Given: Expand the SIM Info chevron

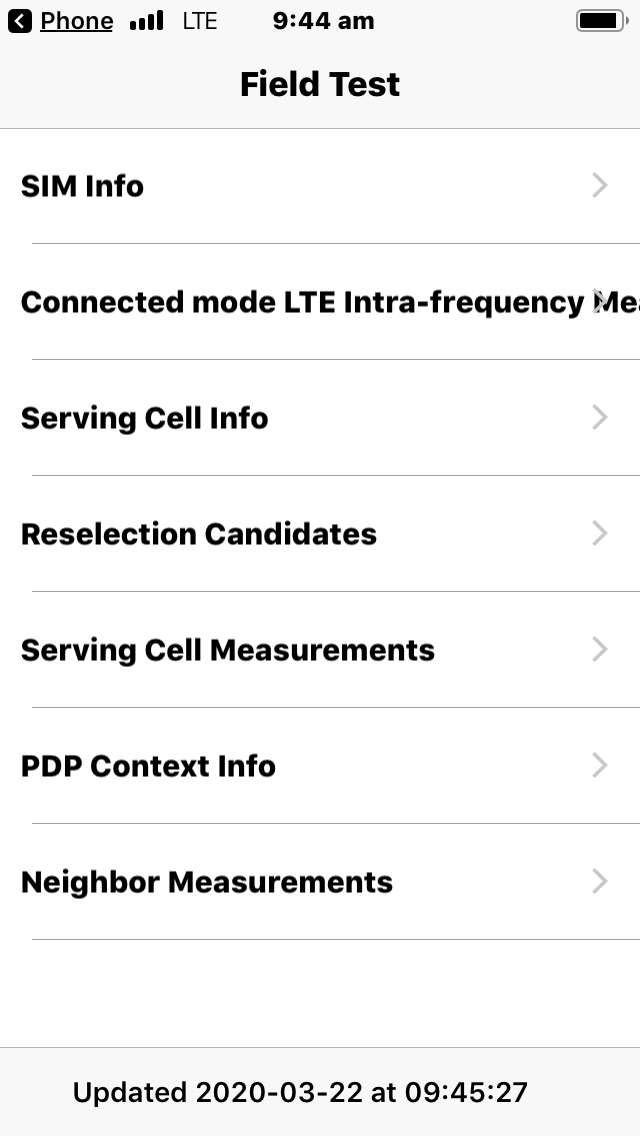Looking at the screenshot, I should [600, 186].
